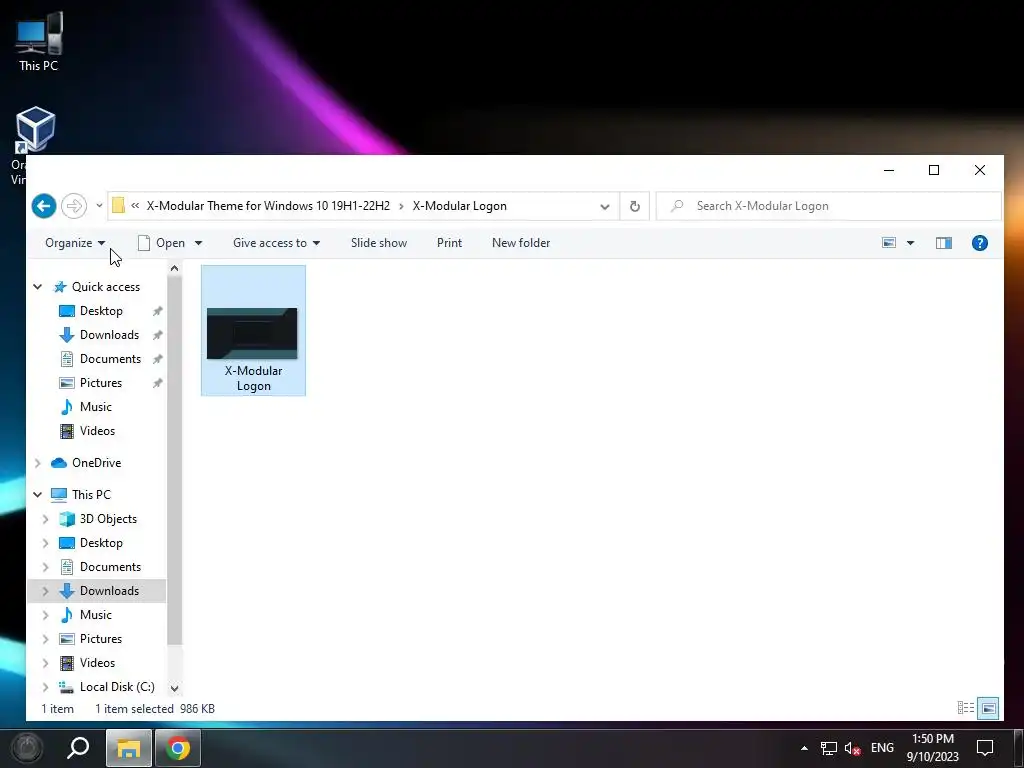Open OneDrive in navigation pane
1024x768 pixels.
point(97,463)
